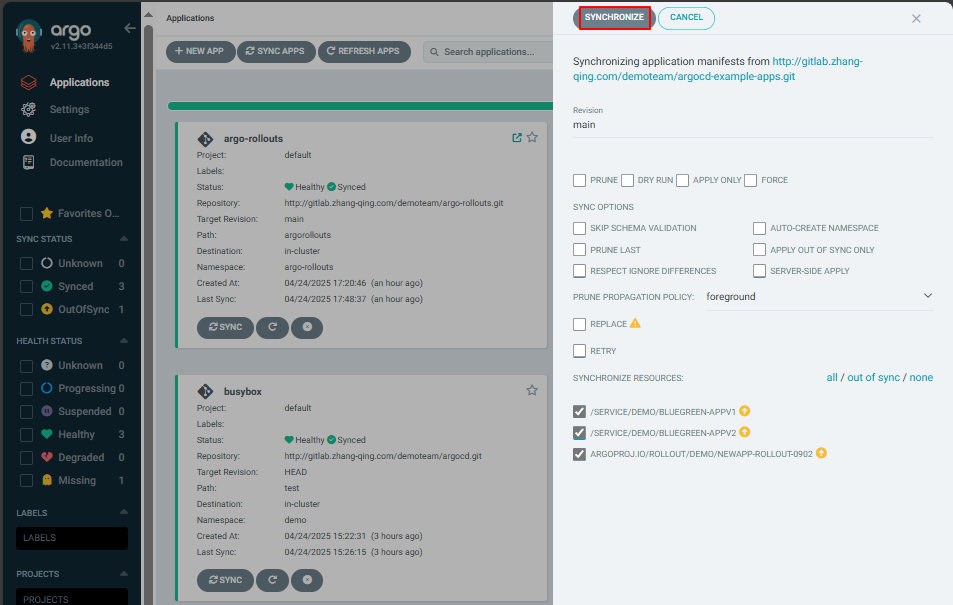Delete the busybox app icon
Screen dimensions: 953x605
click(x=307, y=580)
